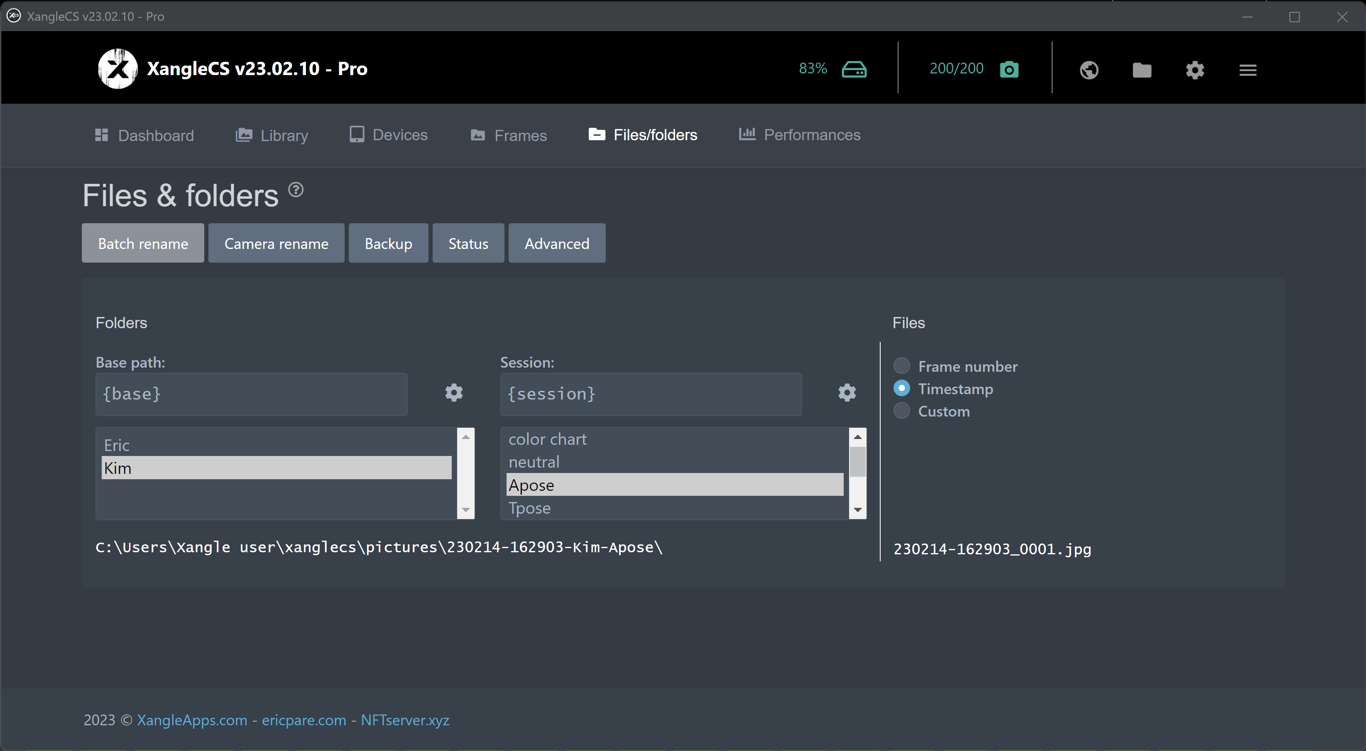The height and width of the screenshot is (751, 1366).
Task: Open the hamburger menu icon
Action: pyautogui.click(x=1248, y=70)
